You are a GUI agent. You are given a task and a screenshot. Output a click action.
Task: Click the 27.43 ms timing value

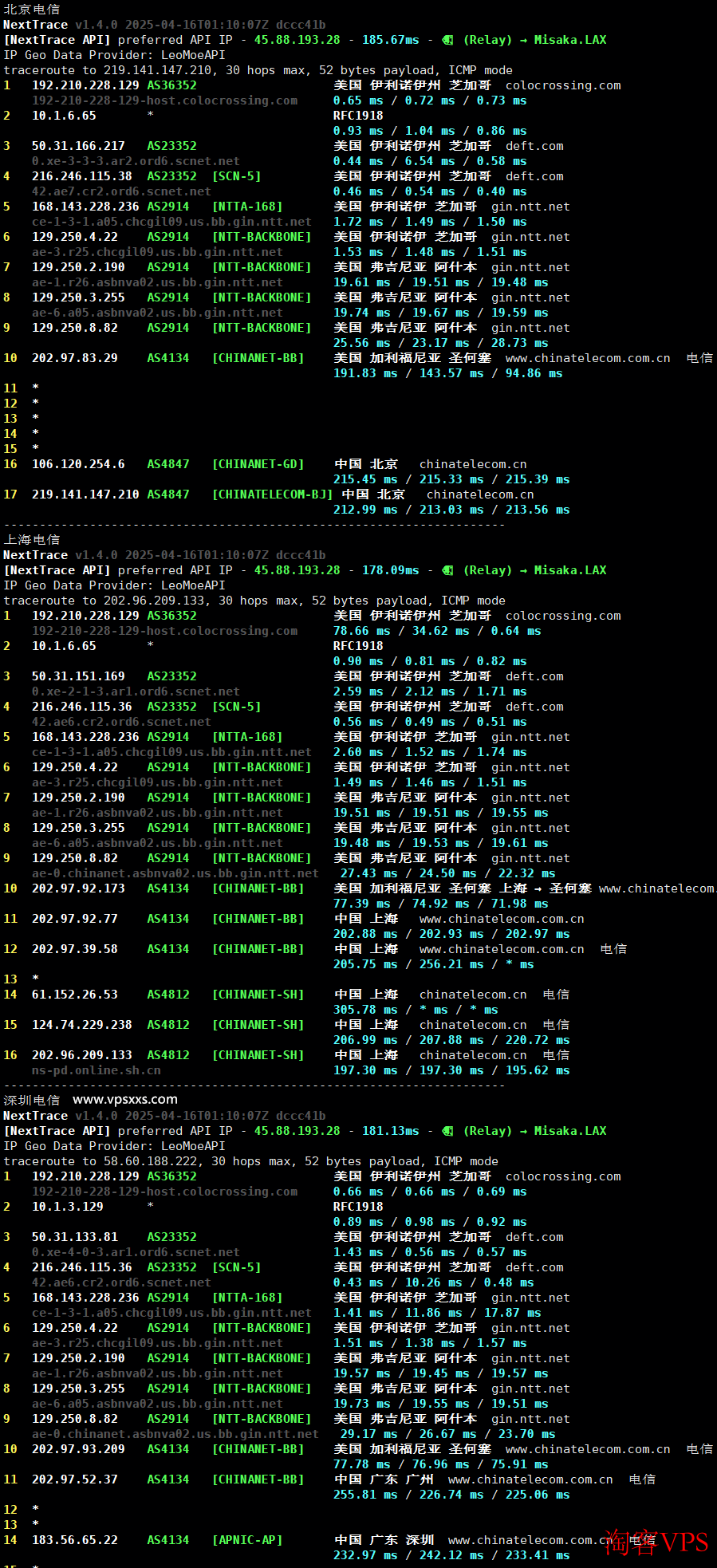coord(369,873)
